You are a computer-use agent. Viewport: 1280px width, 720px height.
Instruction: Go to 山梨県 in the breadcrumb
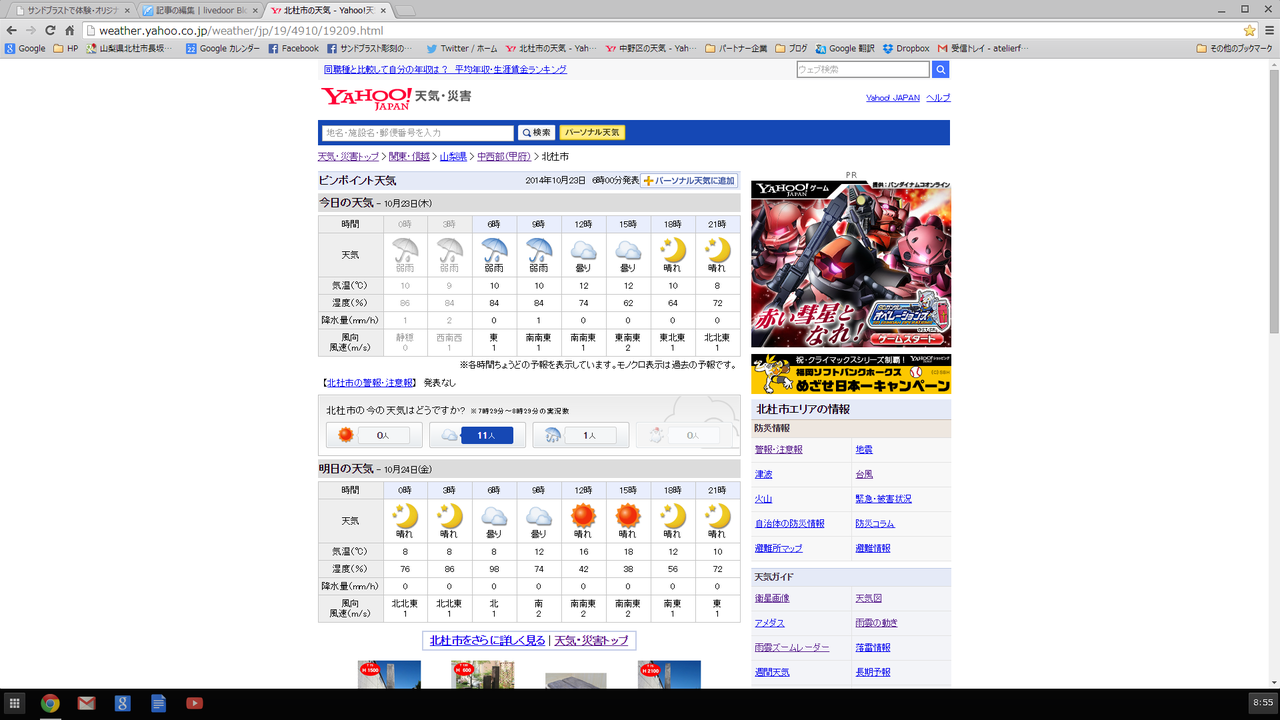click(x=453, y=157)
